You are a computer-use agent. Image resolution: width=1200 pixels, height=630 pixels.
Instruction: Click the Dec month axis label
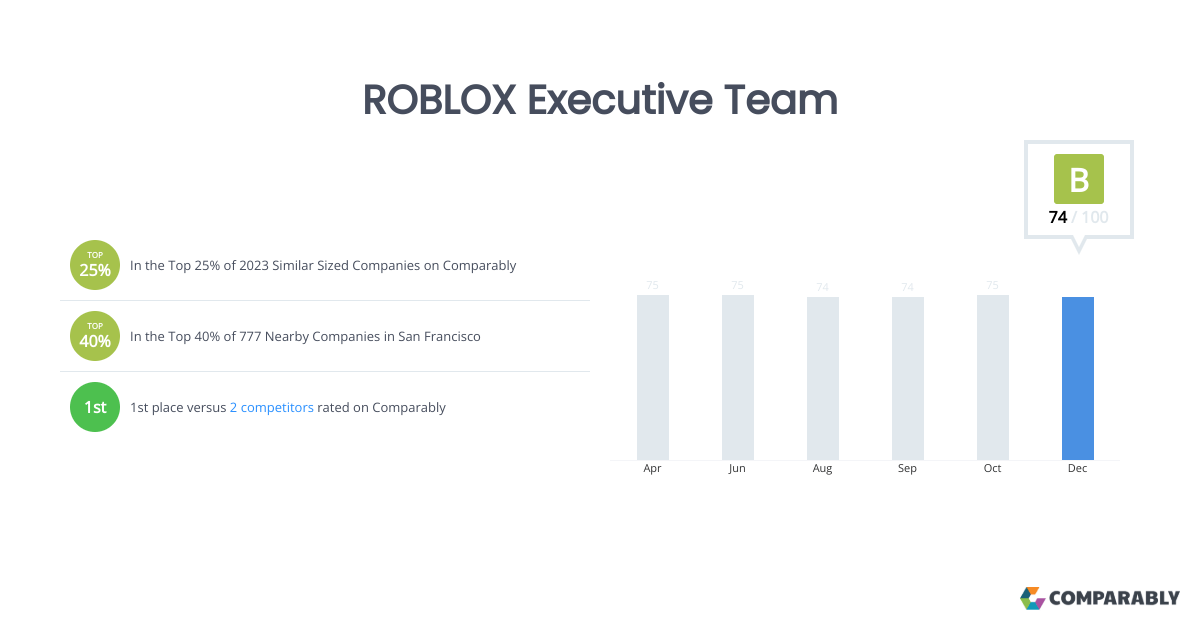pos(1077,468)
